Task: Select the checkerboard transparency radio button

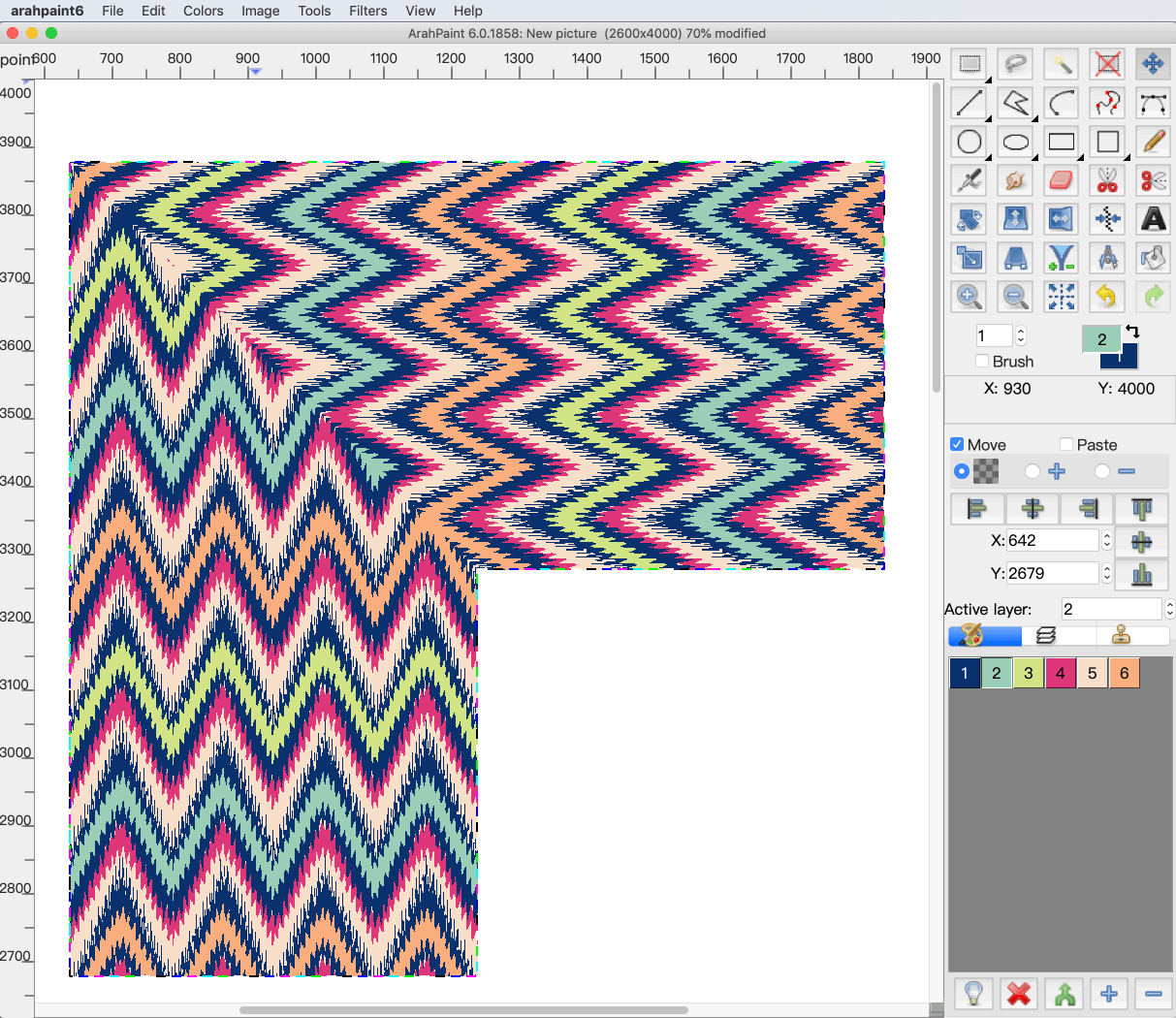Action: tap(962, 471)
